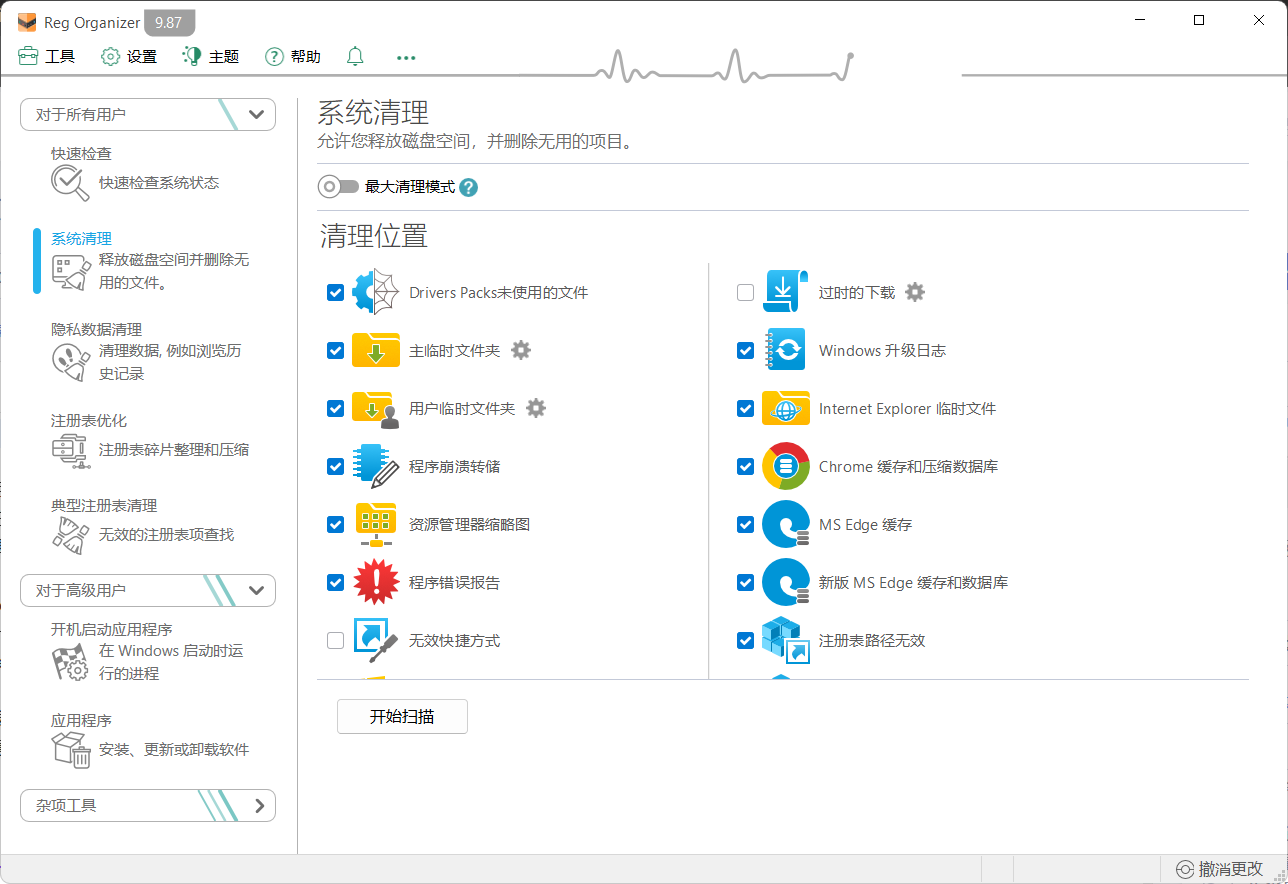Click the 典型注册表清理 icon
The height and width of the screenshot is (884, 1288).
(70, 535)
